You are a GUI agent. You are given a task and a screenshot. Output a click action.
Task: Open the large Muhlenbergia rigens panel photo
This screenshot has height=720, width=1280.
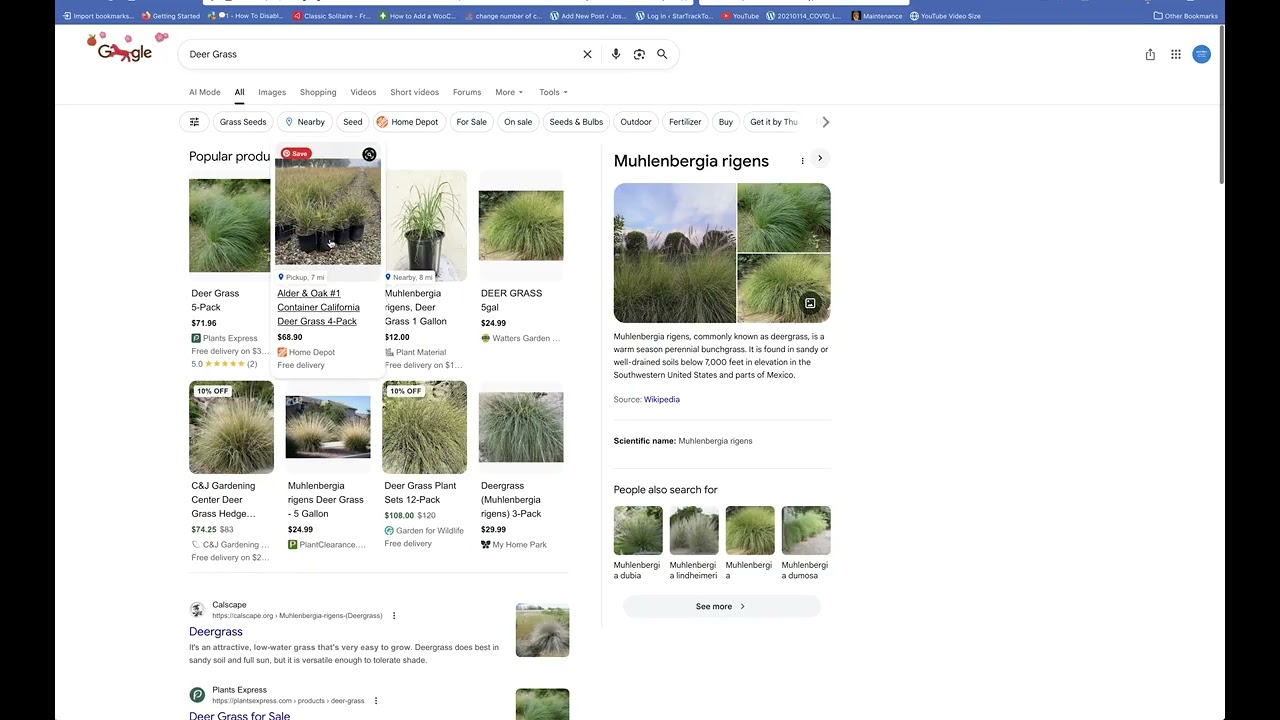(675, 253)
